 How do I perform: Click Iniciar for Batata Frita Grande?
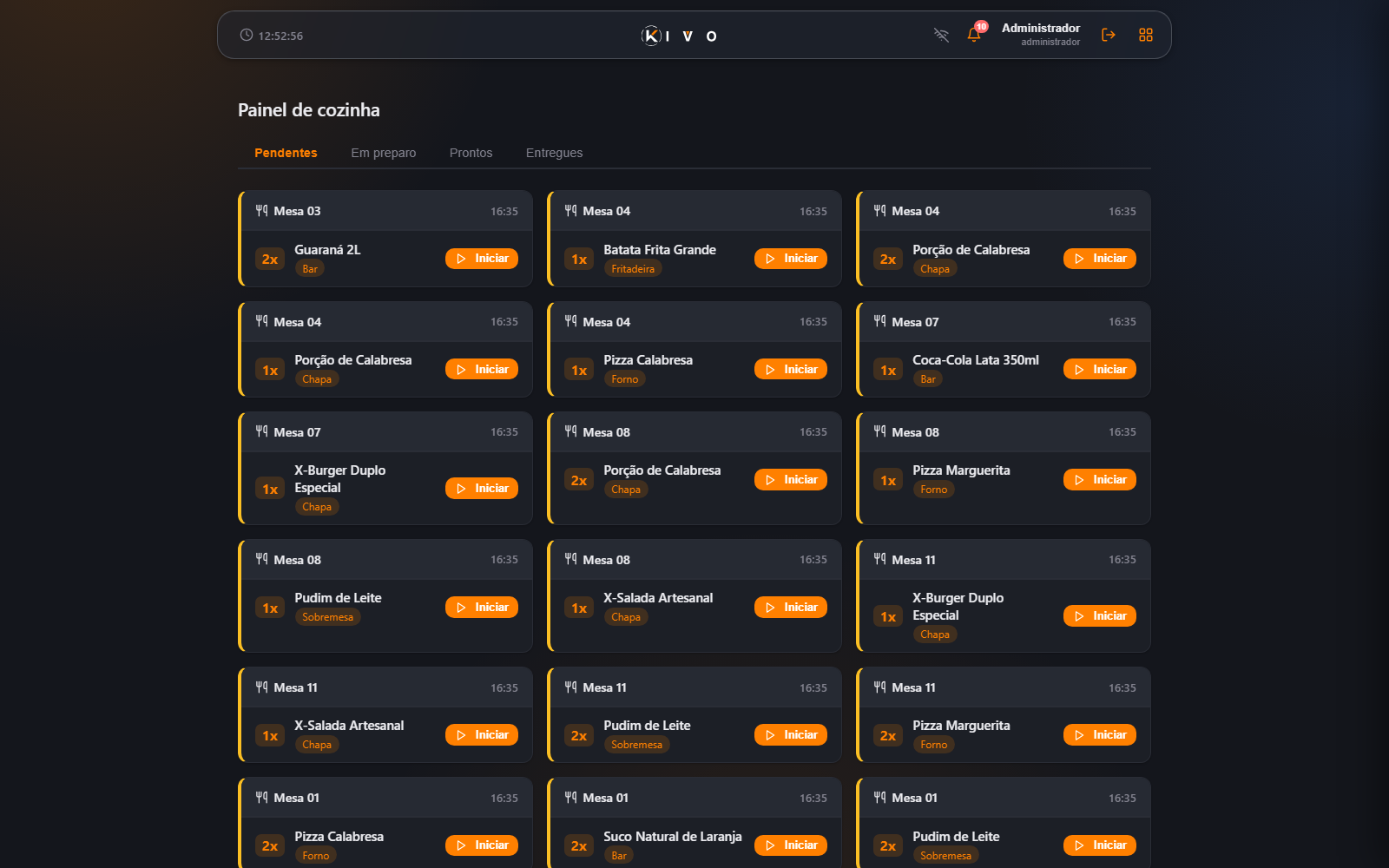coord(791,259)
